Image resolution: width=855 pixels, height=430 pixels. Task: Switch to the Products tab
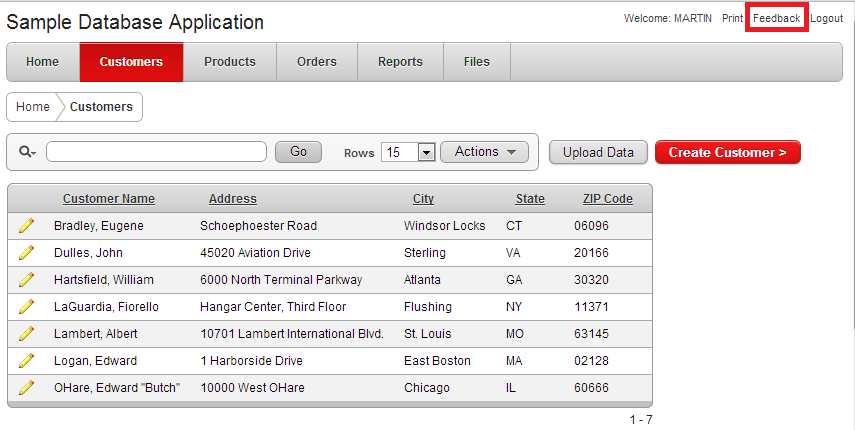(230, 62)
